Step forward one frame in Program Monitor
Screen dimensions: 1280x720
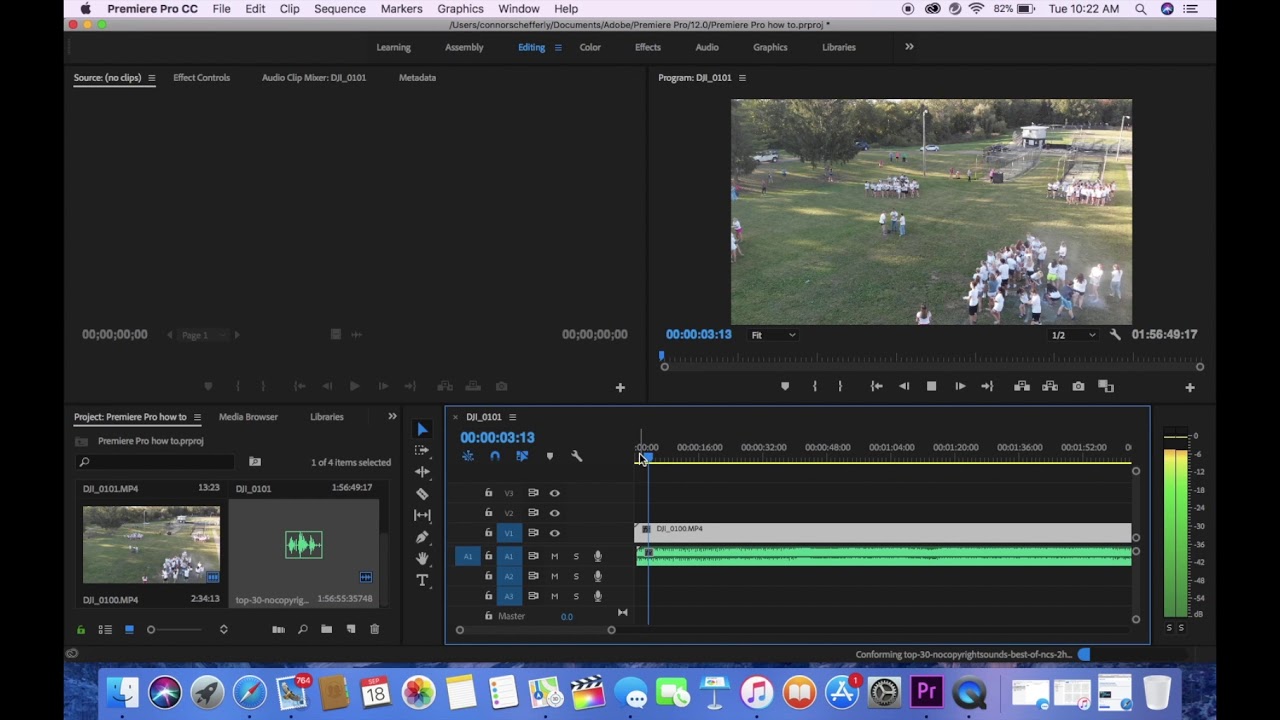point(960,386)
